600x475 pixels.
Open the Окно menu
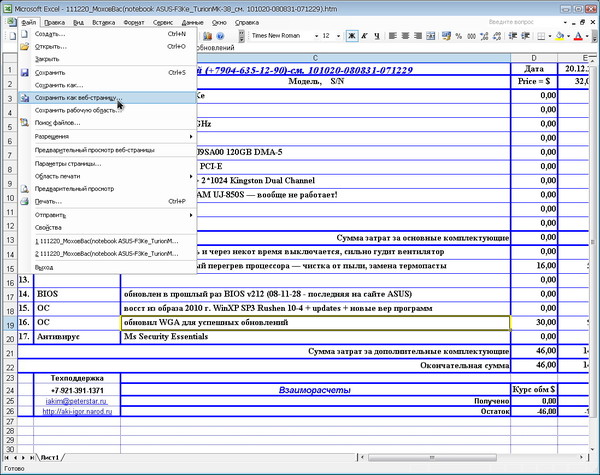[219, 23]
